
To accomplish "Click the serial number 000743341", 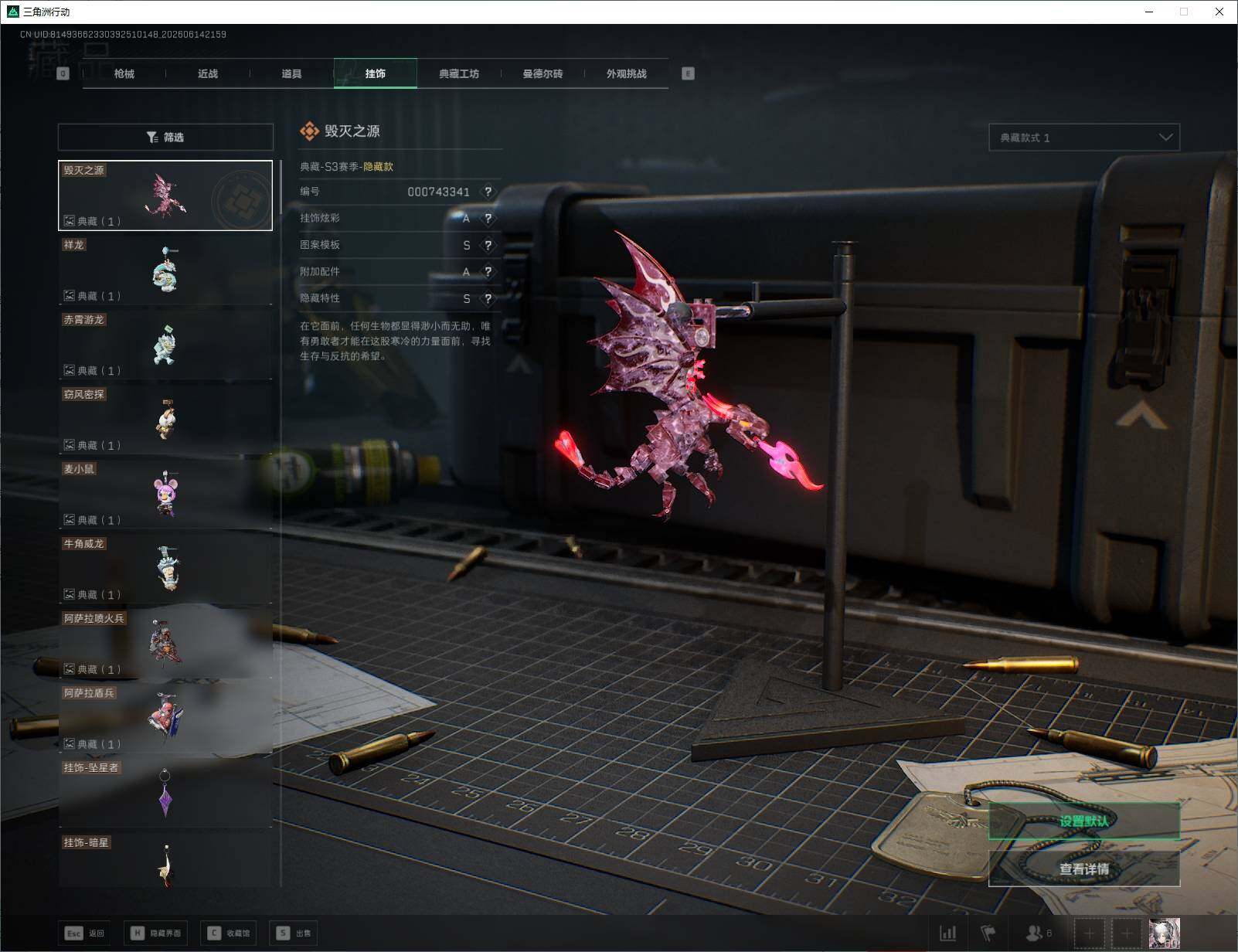I will point(438,192).
